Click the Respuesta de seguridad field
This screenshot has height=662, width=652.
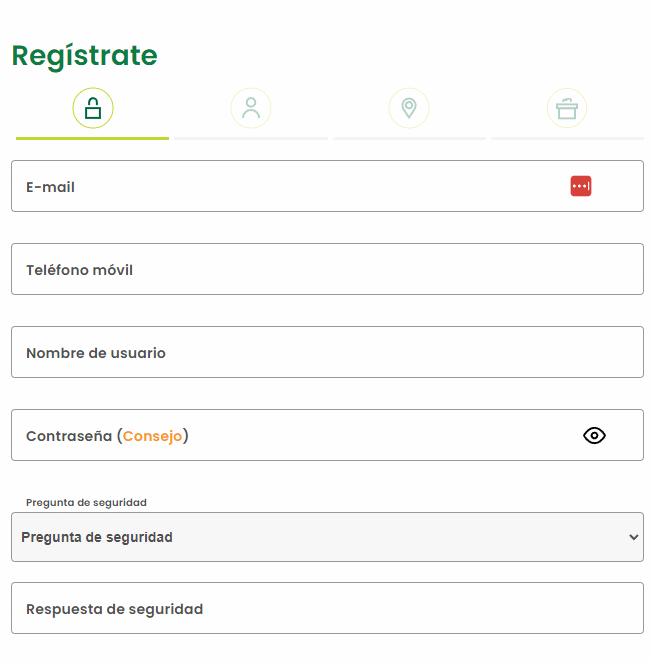tap(327, 608)
